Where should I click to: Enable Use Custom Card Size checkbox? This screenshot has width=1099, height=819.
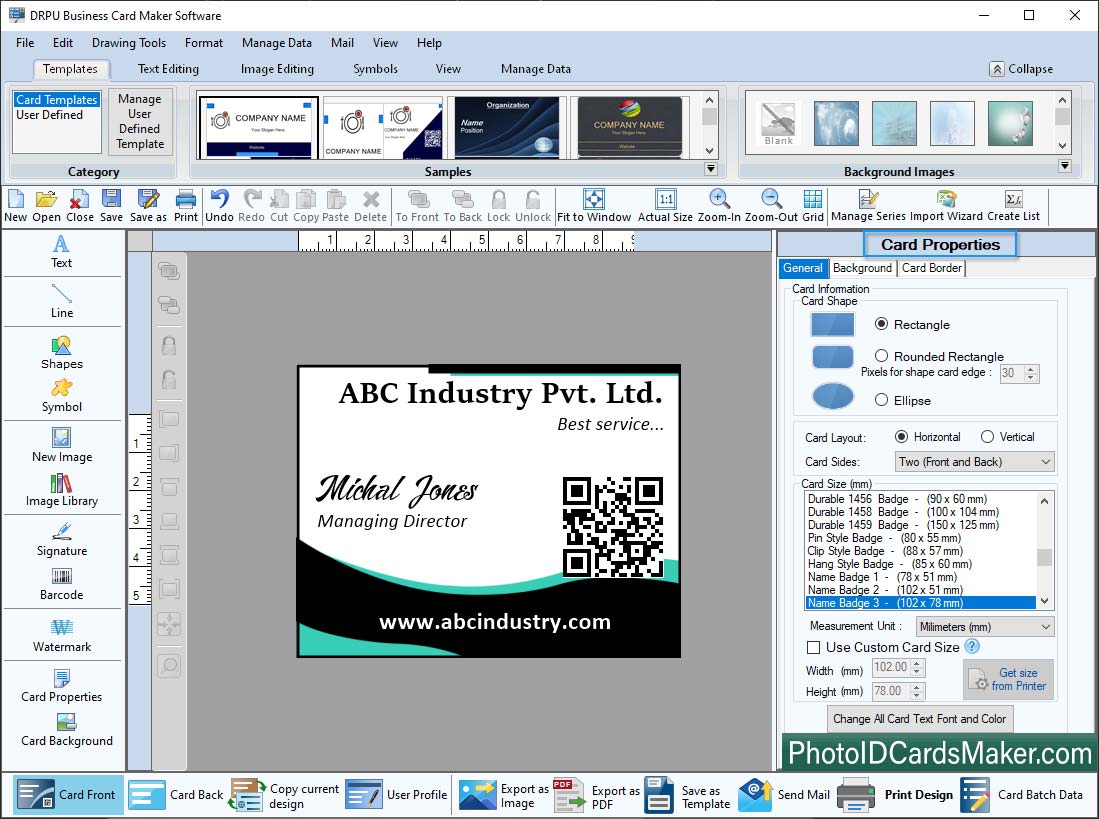click(x=813, y=647)
